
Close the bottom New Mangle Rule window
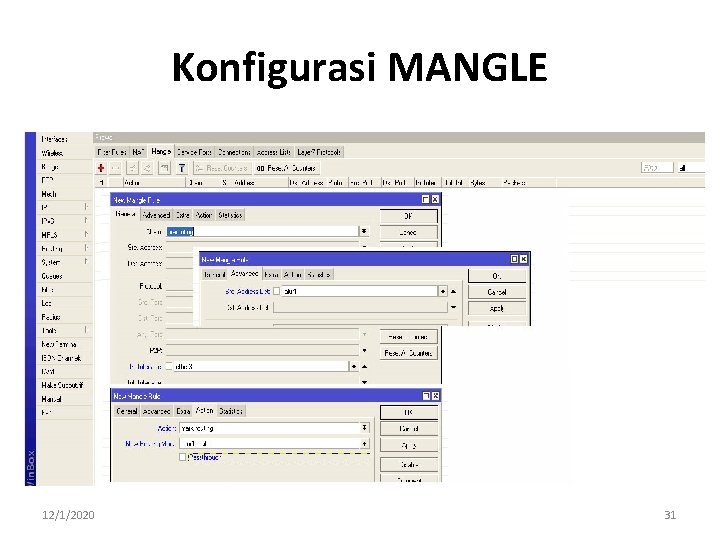[x=435, y=396]
